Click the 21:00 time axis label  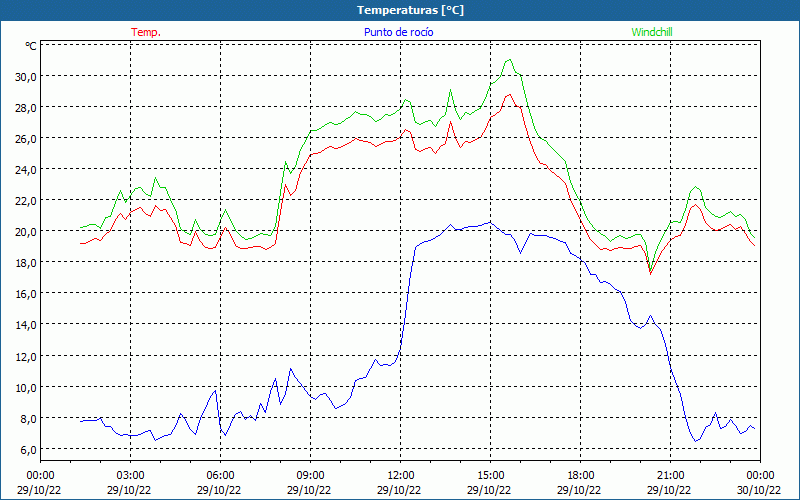670,476
